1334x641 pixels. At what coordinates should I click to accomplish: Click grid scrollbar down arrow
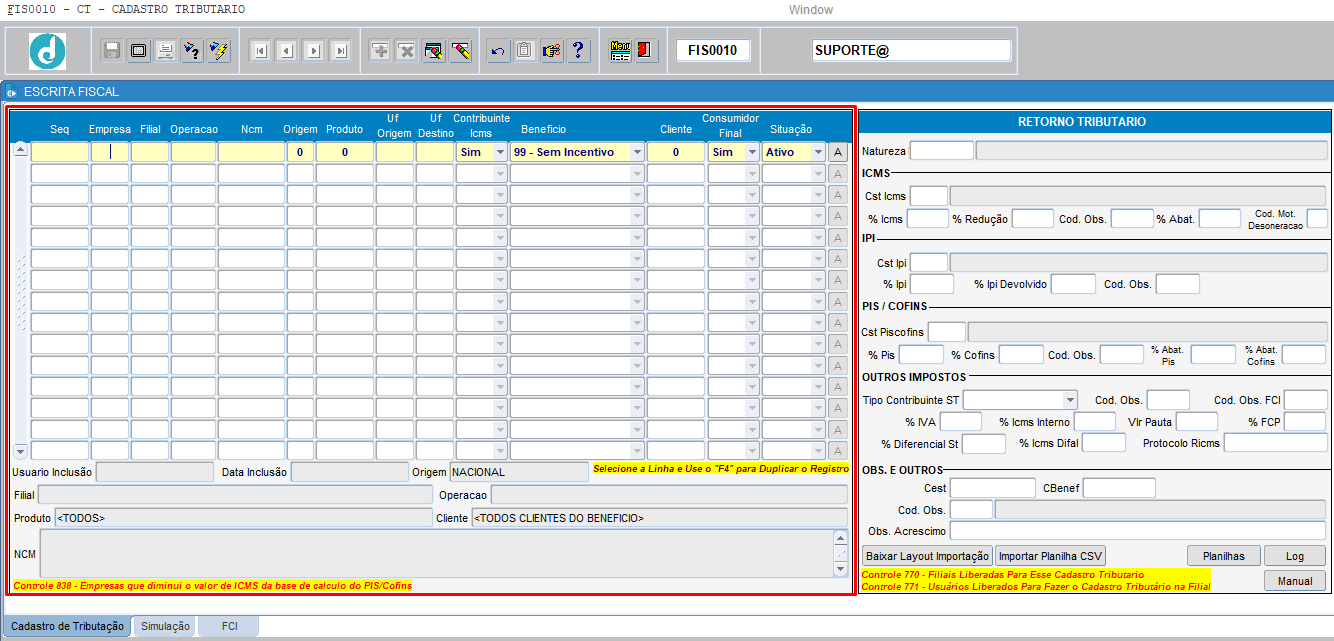point(20,452)
